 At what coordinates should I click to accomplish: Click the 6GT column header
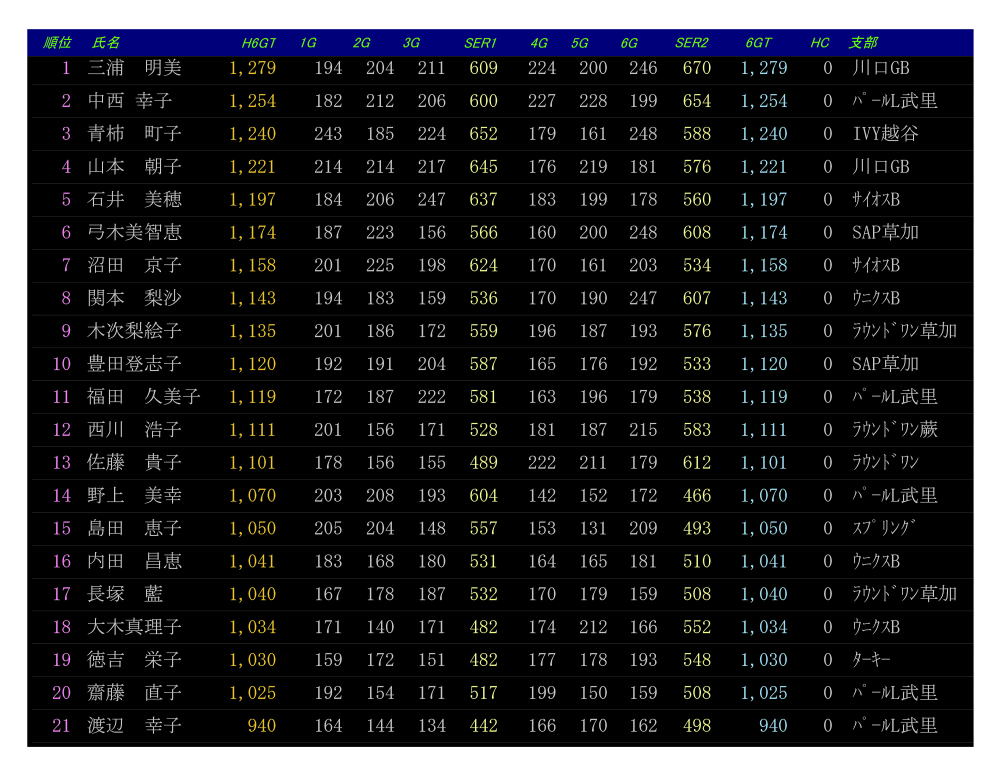758,43
